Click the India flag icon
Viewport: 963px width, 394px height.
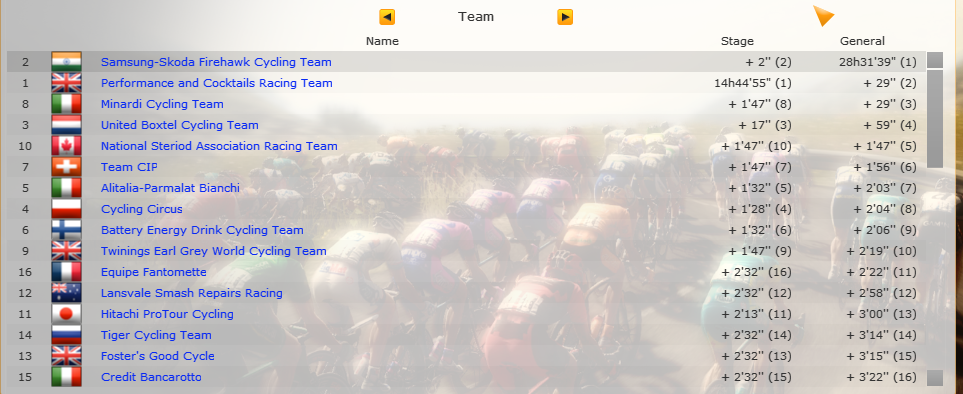click(66, 62)
